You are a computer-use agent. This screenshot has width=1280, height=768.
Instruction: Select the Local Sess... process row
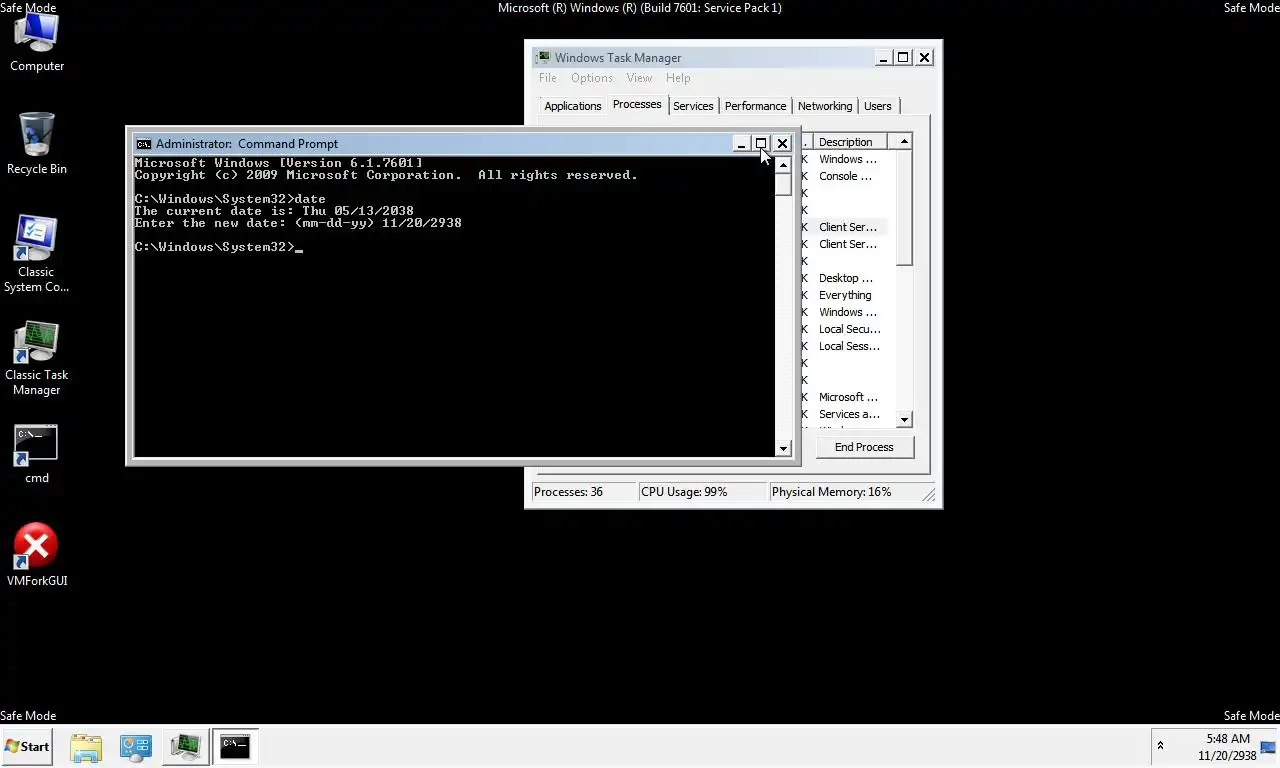[x=846, y=346]
